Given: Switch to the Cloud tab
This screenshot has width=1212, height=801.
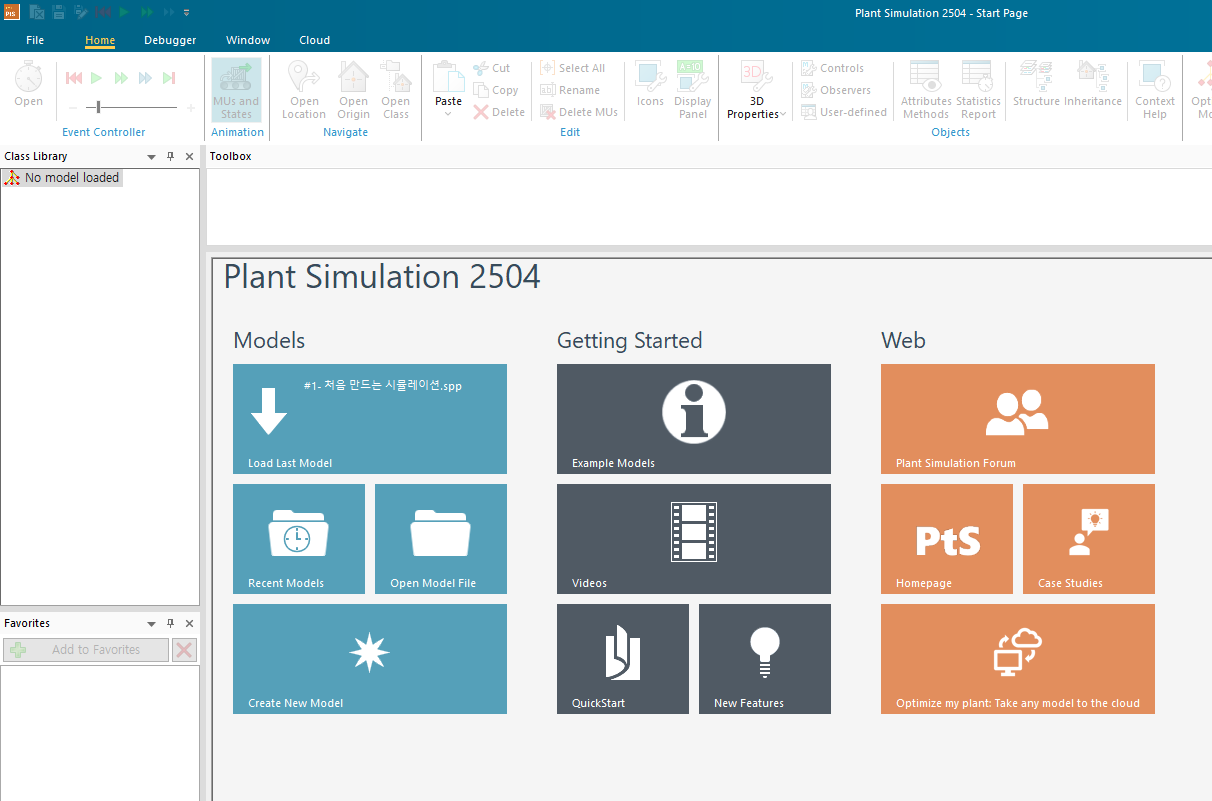Looking at the screenshot, I should point(315,40).
